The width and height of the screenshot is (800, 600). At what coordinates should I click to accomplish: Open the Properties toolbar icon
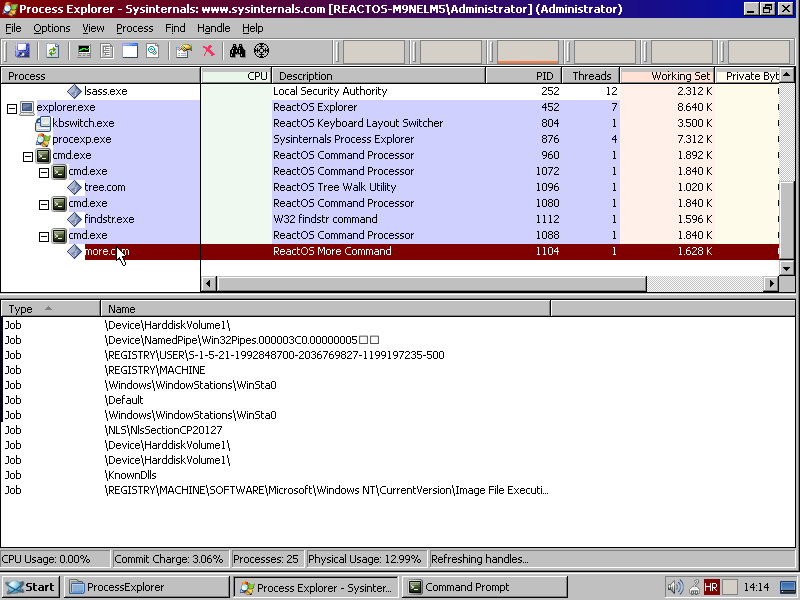pos(184,51)
